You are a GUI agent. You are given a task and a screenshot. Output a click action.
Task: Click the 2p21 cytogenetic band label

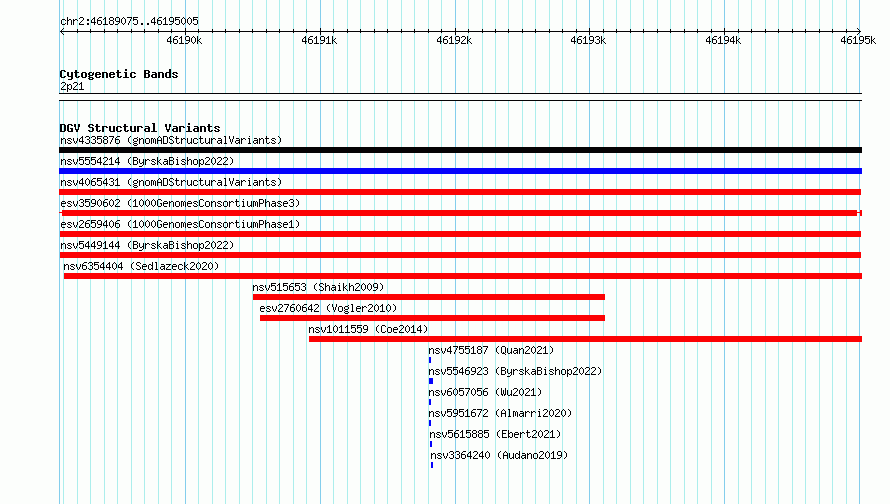72,86
